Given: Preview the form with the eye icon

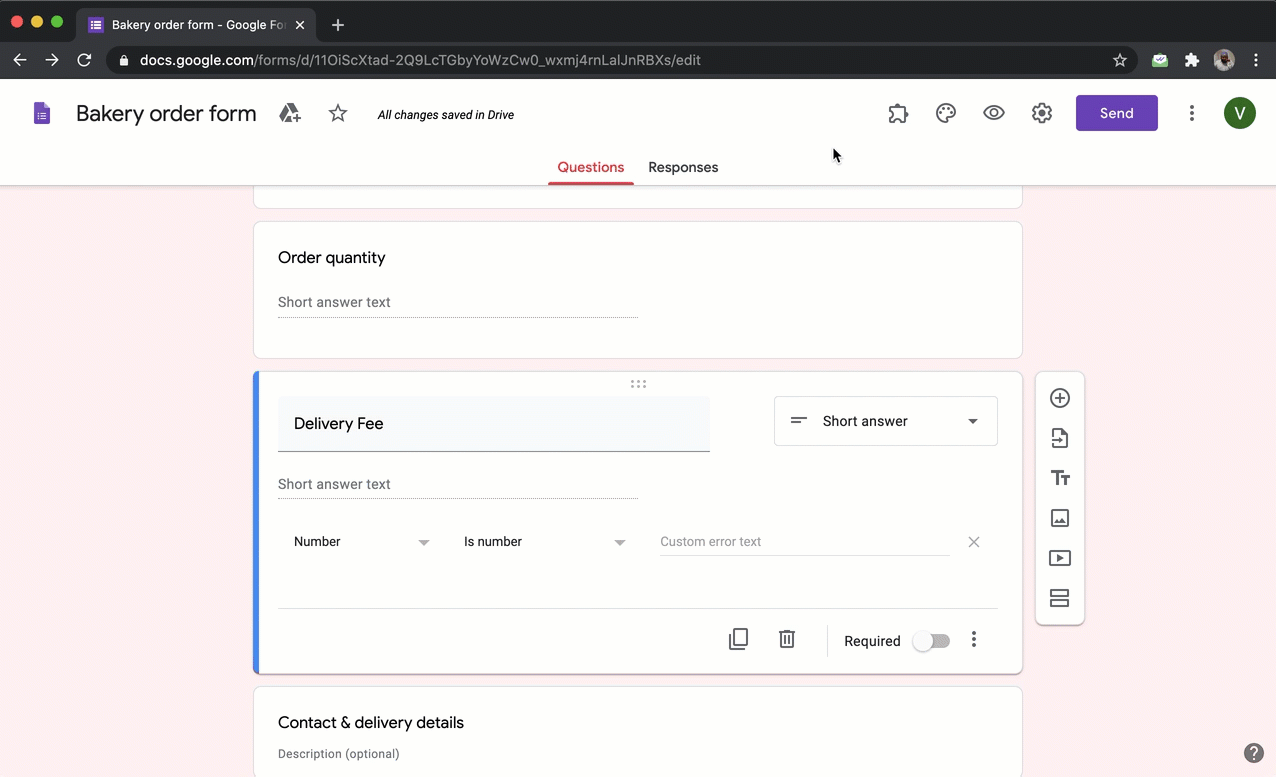Looking at the screenshot, I should pyautogui.click(x=993, y=113).
